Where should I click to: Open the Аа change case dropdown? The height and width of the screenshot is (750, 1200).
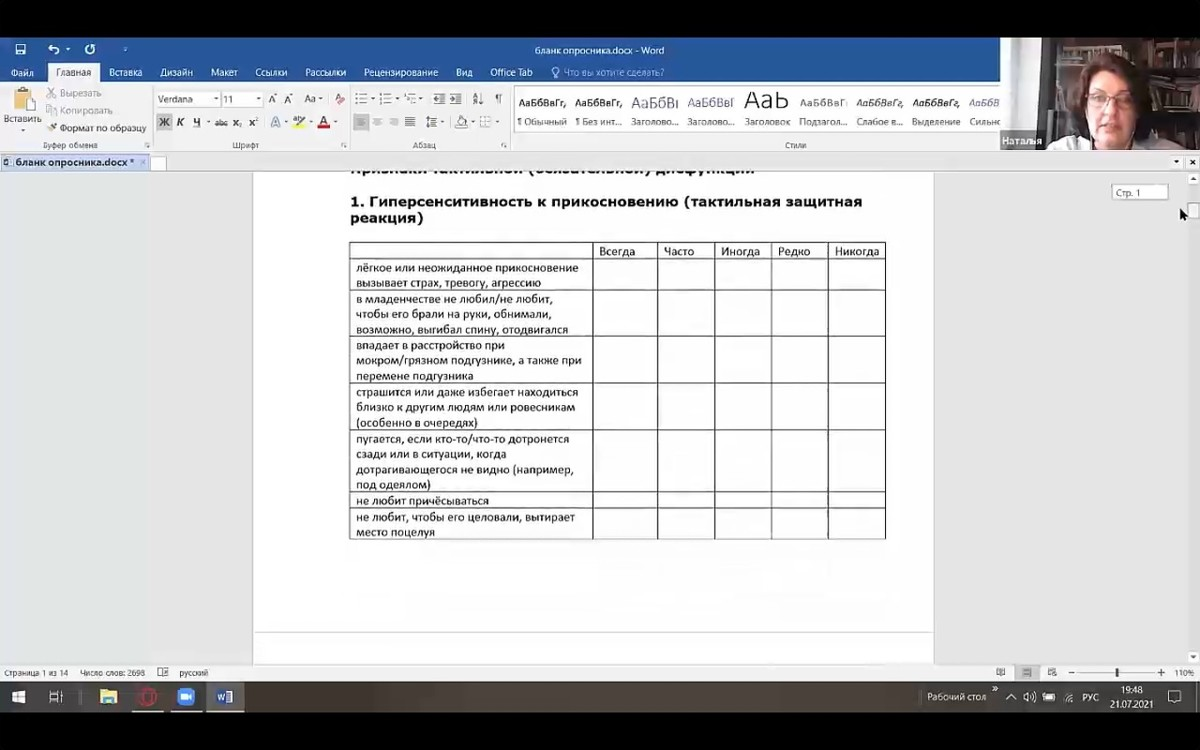pyautogui.click(x=313, y=99)
